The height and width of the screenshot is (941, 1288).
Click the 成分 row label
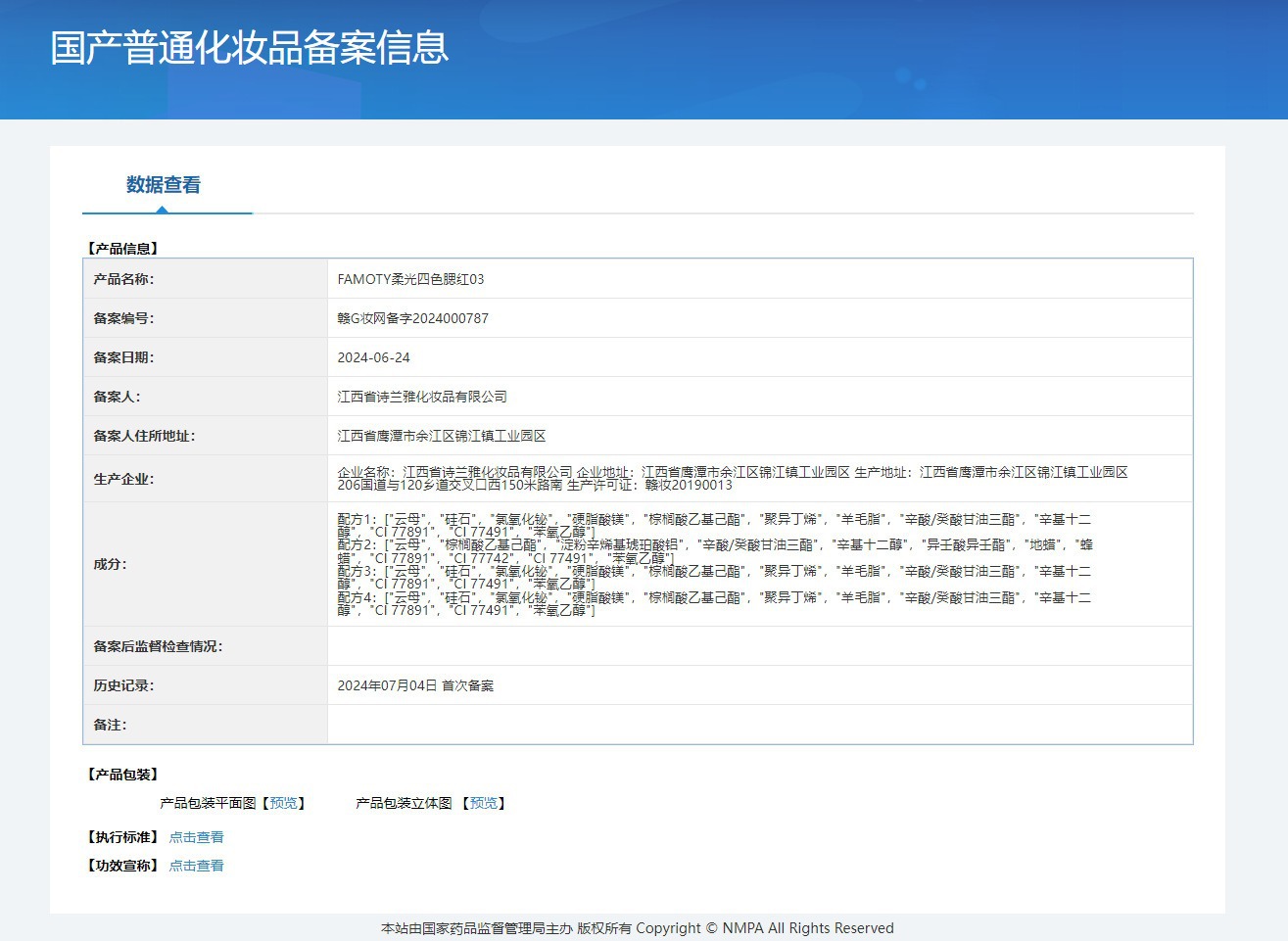click(110, 564)
